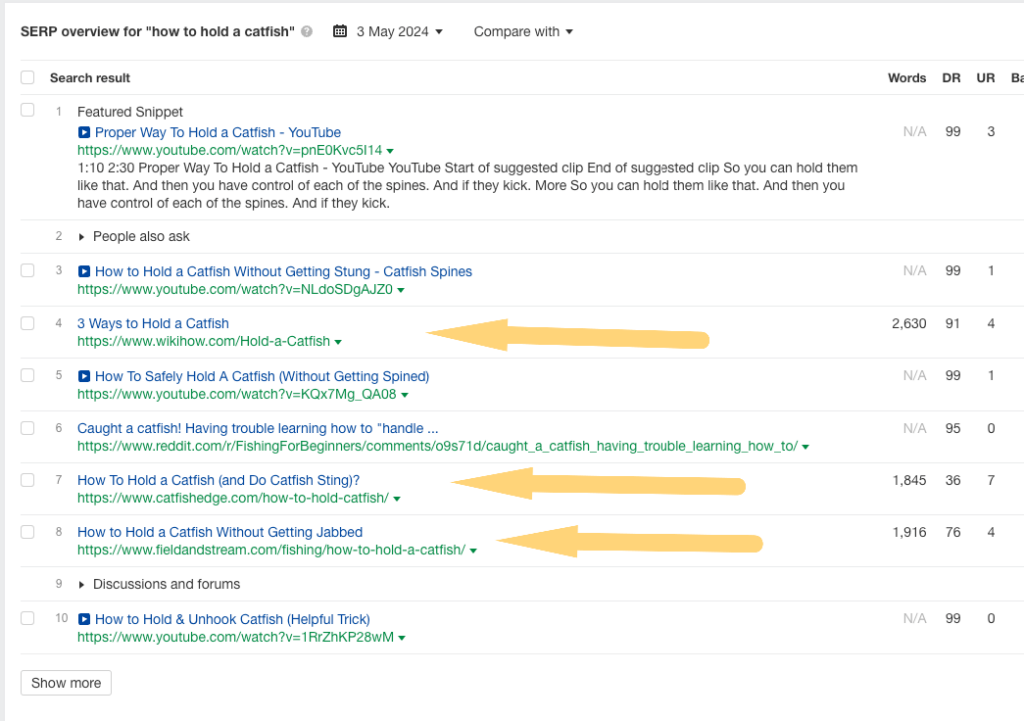Click the Show more button
1024x721 pixels.
tap(66, 682)
